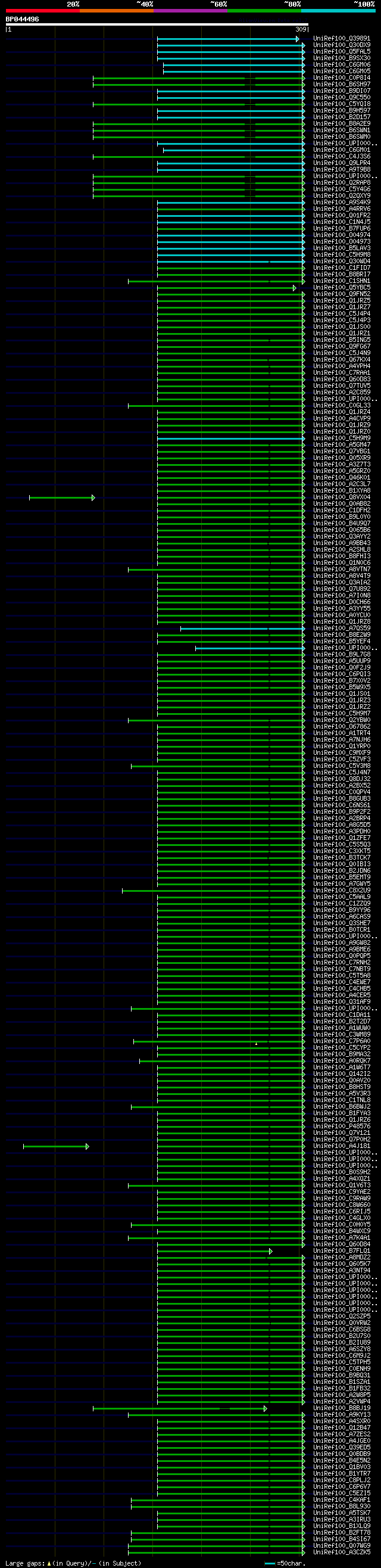Click the red 20% identity legend bar
Viewport: 381px width, 1568px height.
click(43, 10)
